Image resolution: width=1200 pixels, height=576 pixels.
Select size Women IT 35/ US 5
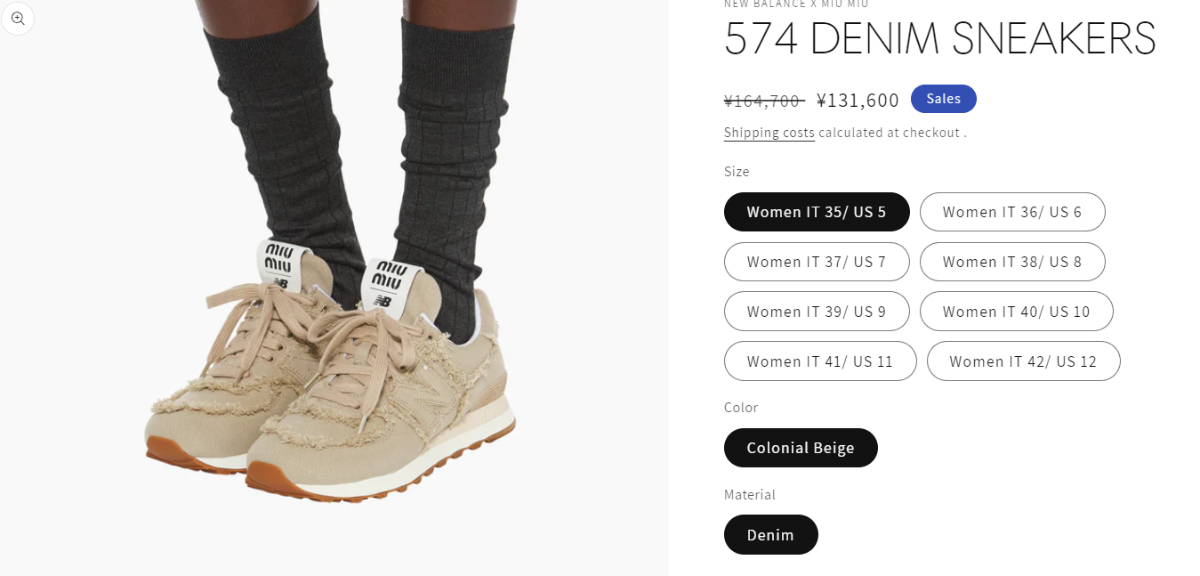[x=817, y=212]
